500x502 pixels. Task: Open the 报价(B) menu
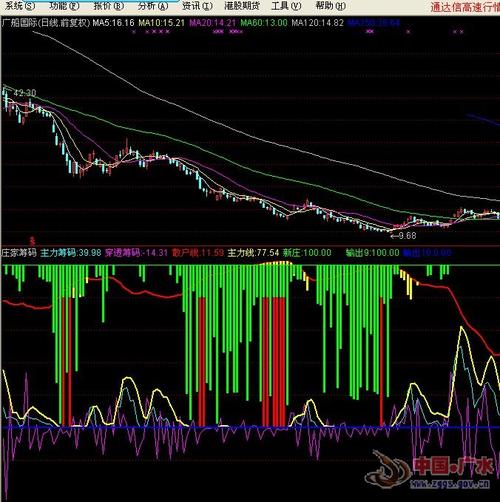pos(109,6)
